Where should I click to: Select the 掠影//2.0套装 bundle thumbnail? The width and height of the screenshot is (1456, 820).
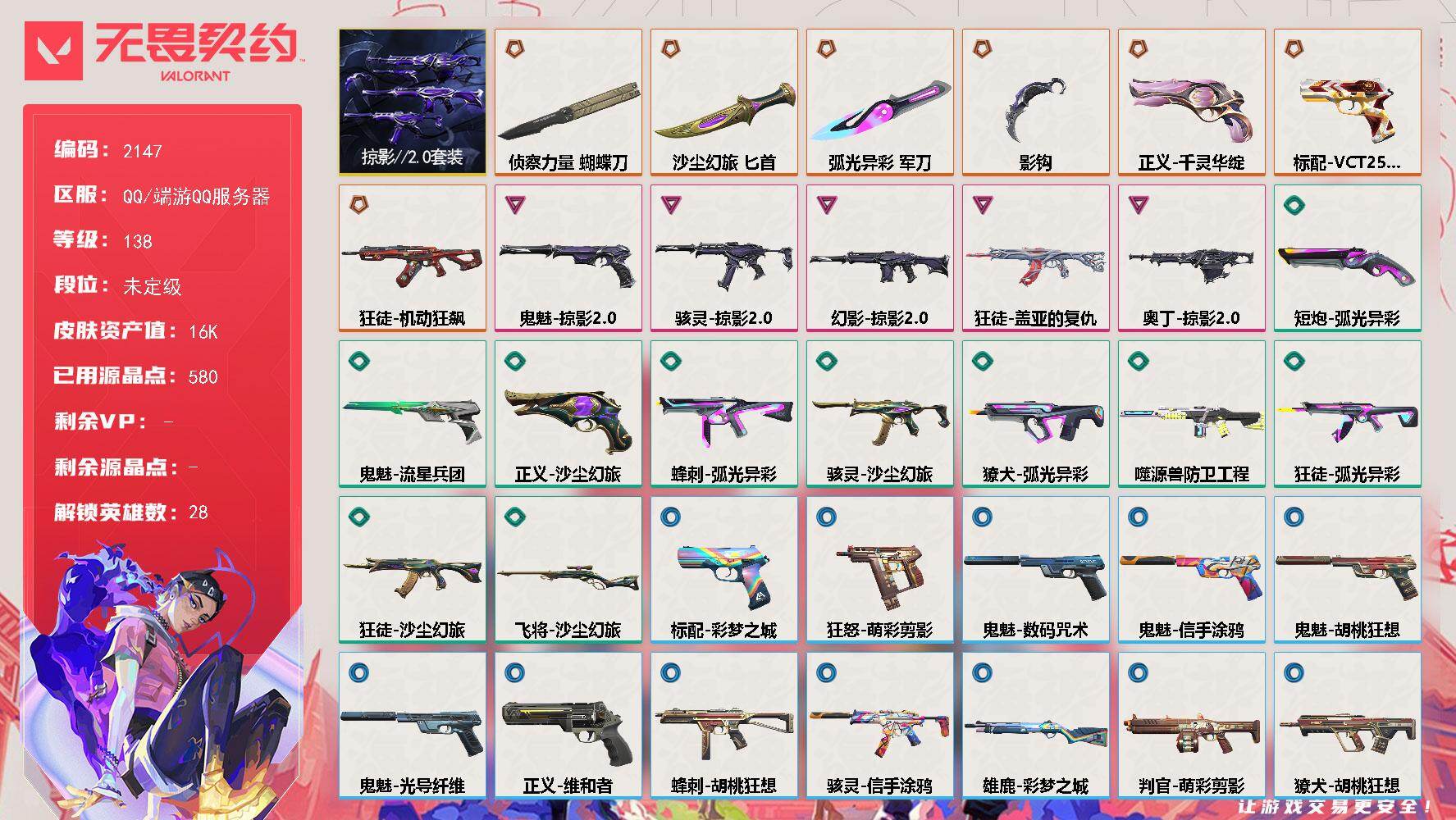tap(412, 102)
